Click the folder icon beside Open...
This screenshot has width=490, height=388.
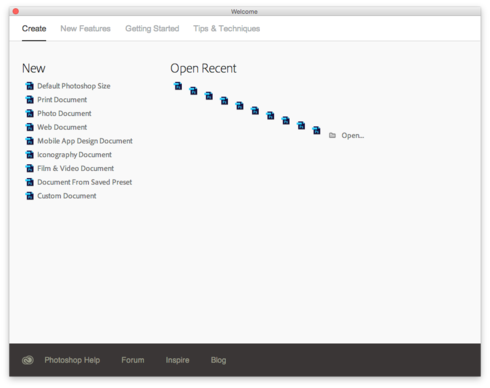pos(332,135)
